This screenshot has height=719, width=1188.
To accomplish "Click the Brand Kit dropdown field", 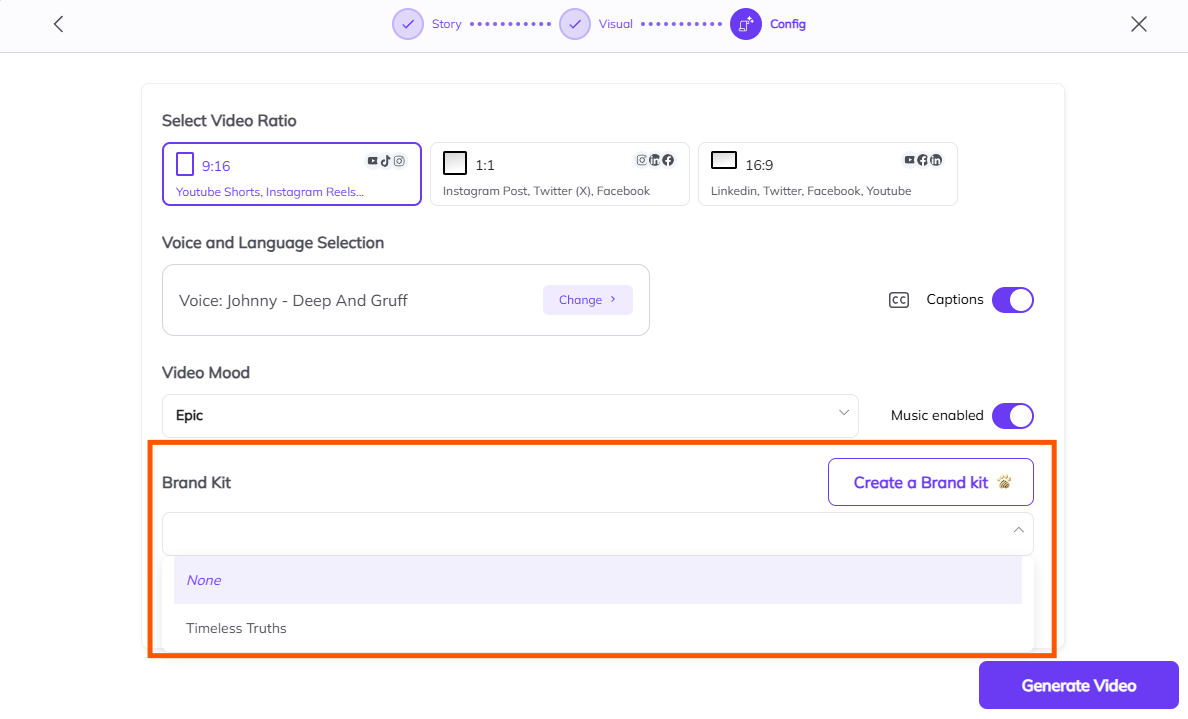I will [597, 534].
